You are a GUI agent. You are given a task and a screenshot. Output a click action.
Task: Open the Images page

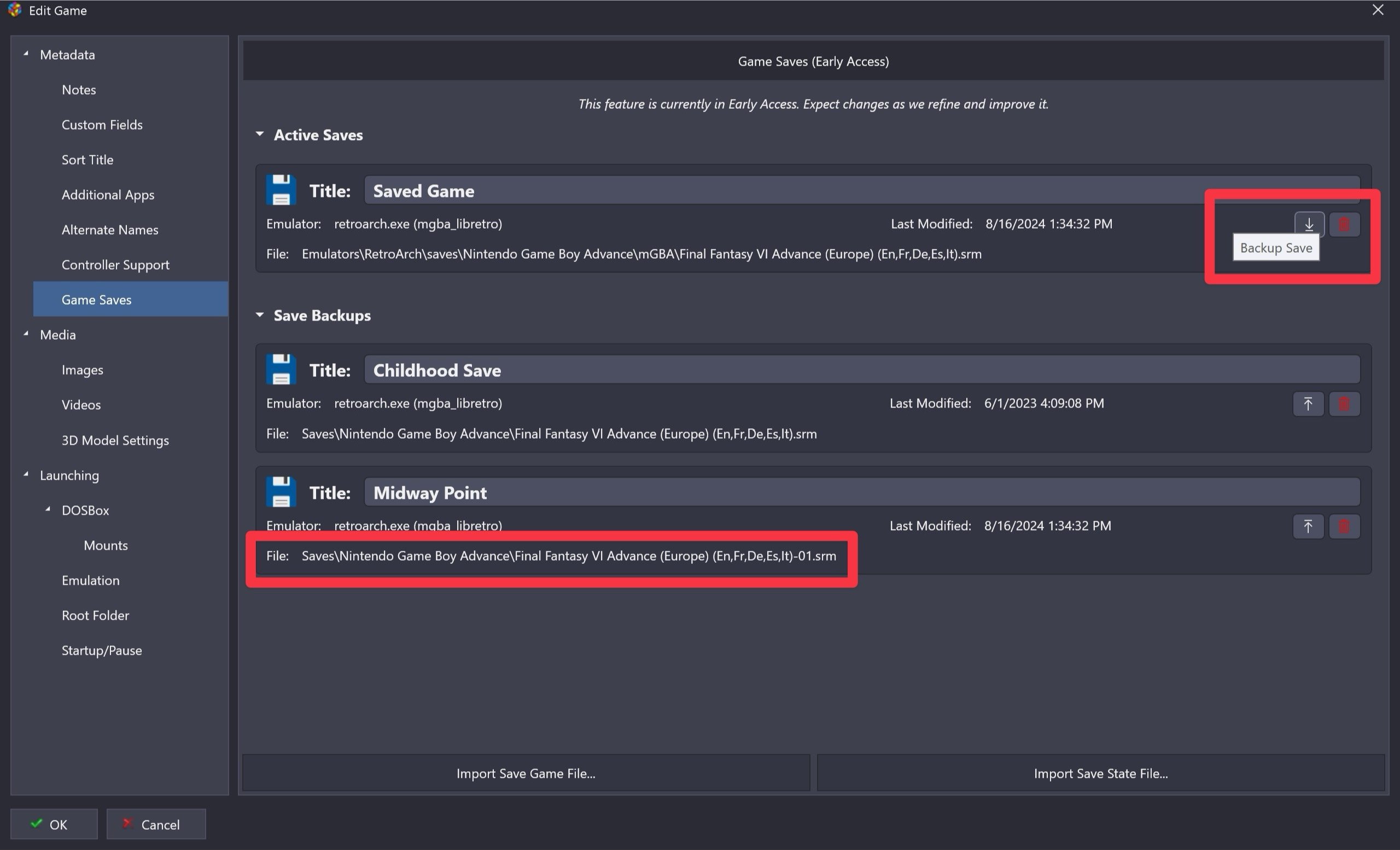[83, 370]
